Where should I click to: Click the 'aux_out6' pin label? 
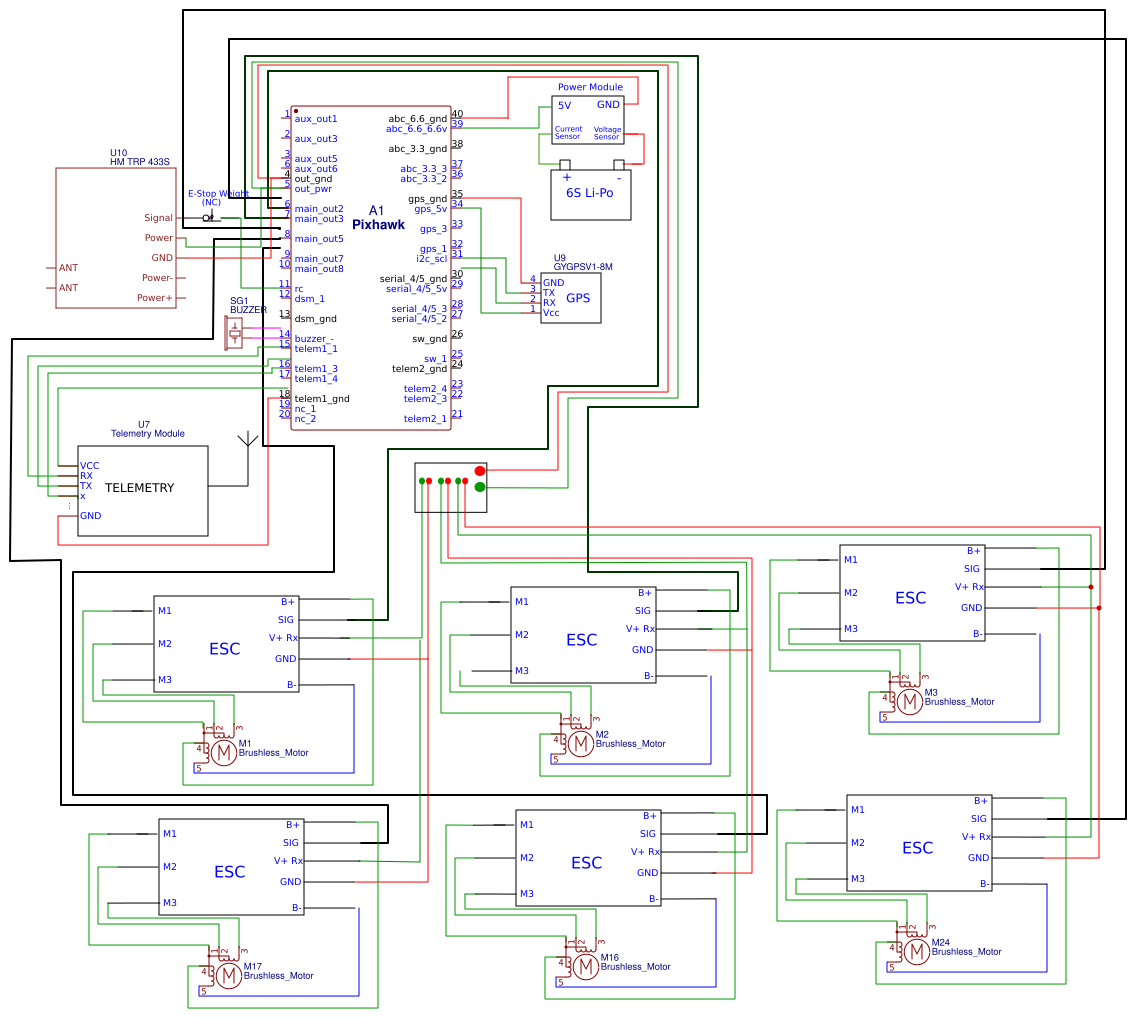316,169
